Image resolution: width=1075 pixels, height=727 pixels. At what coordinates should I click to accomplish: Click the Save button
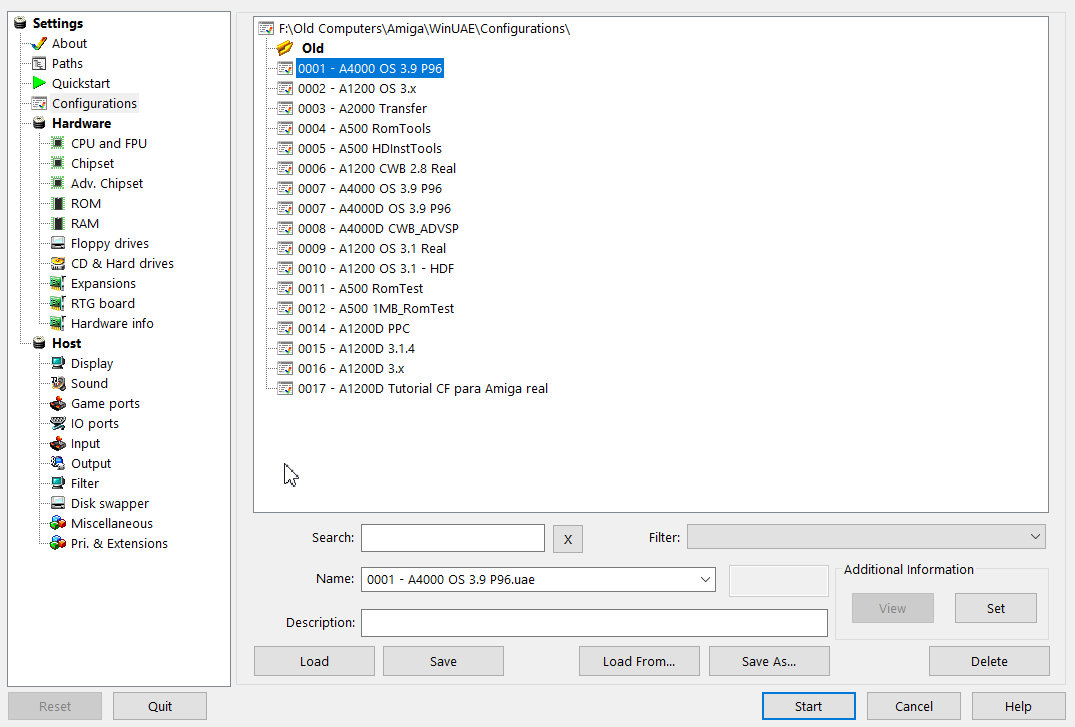pos(443,661)
